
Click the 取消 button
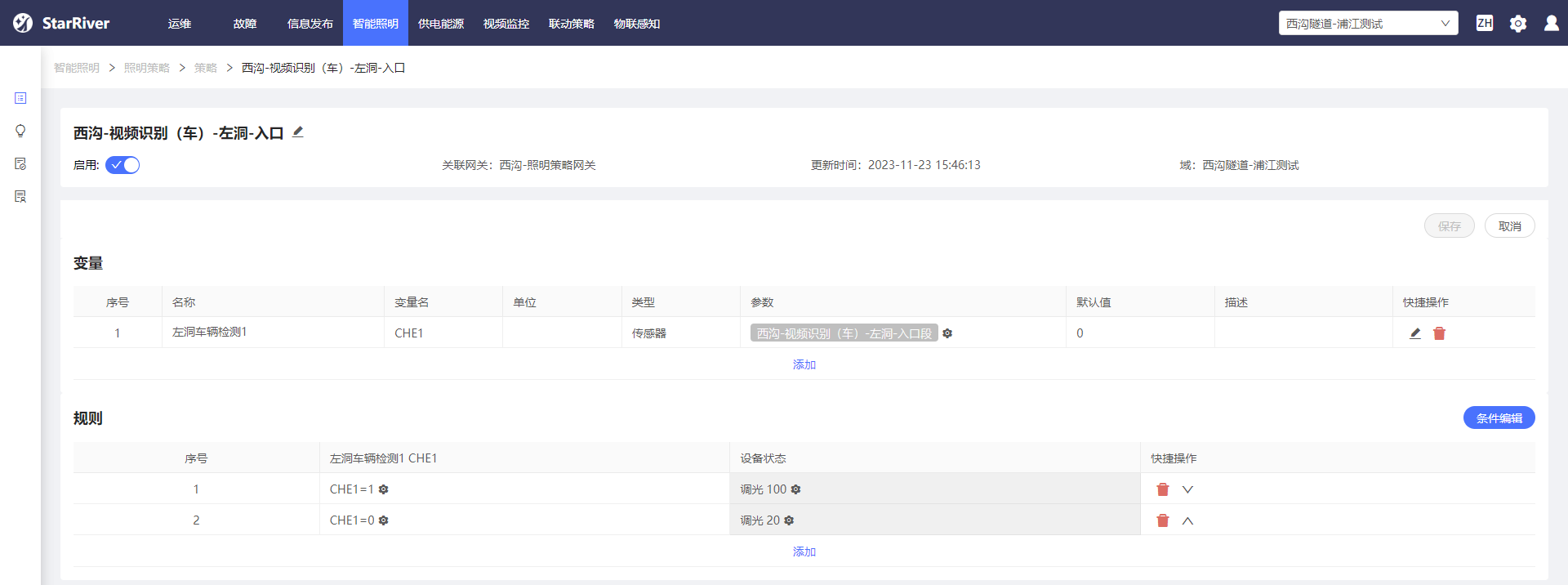click(1510, 226)
